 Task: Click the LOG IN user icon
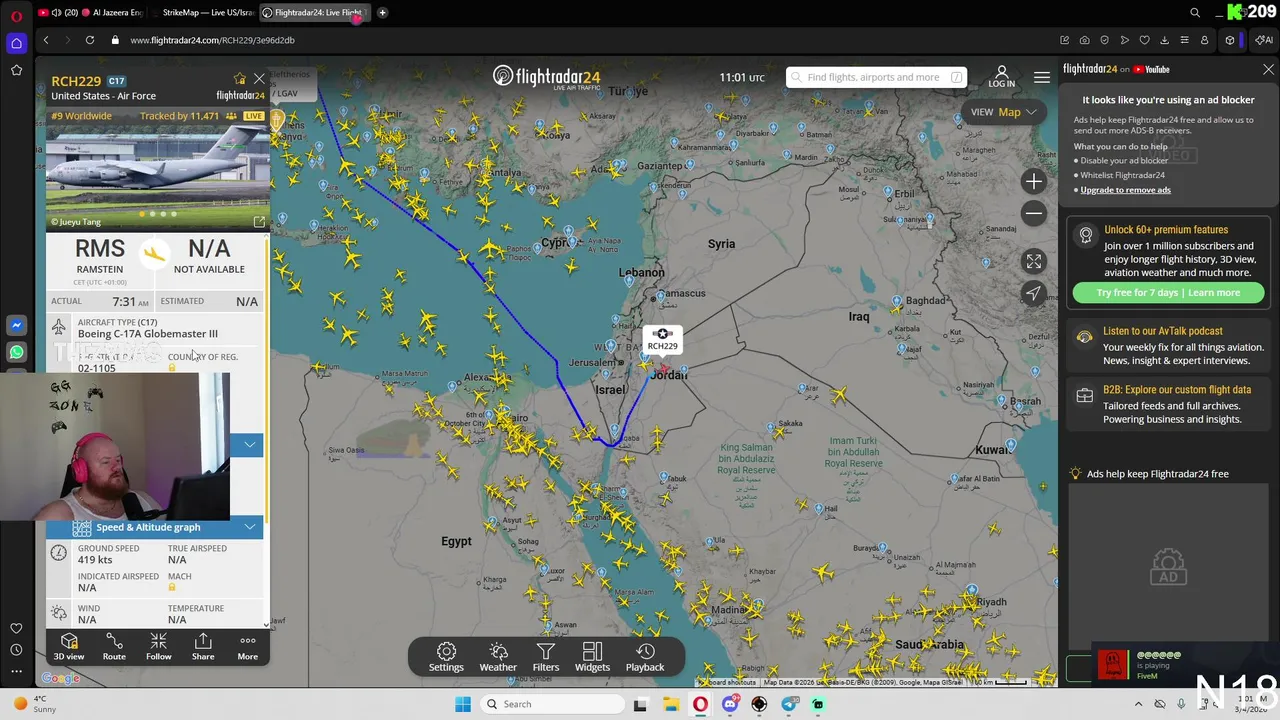1001,77
